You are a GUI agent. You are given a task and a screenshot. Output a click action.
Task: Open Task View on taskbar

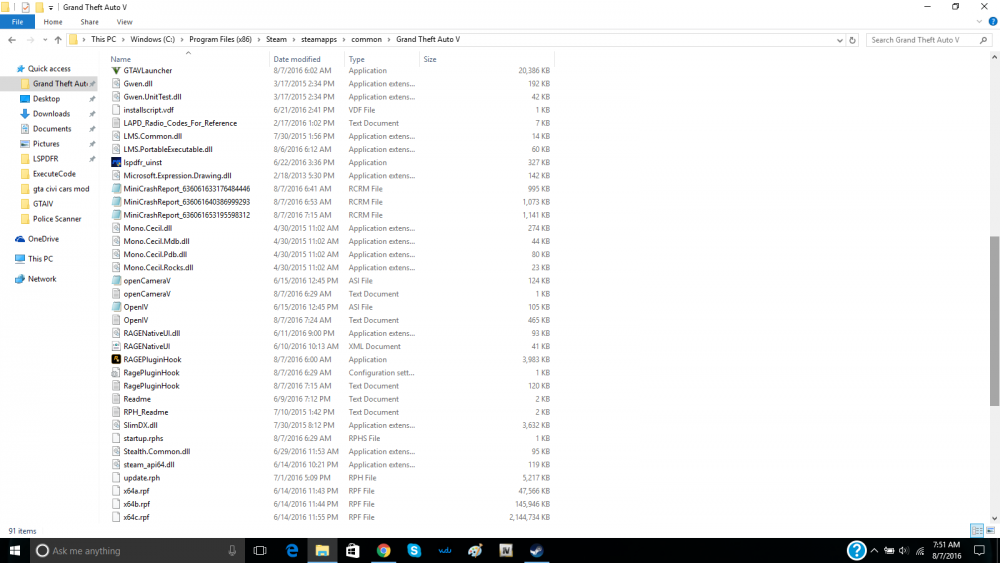click(260, 550)
